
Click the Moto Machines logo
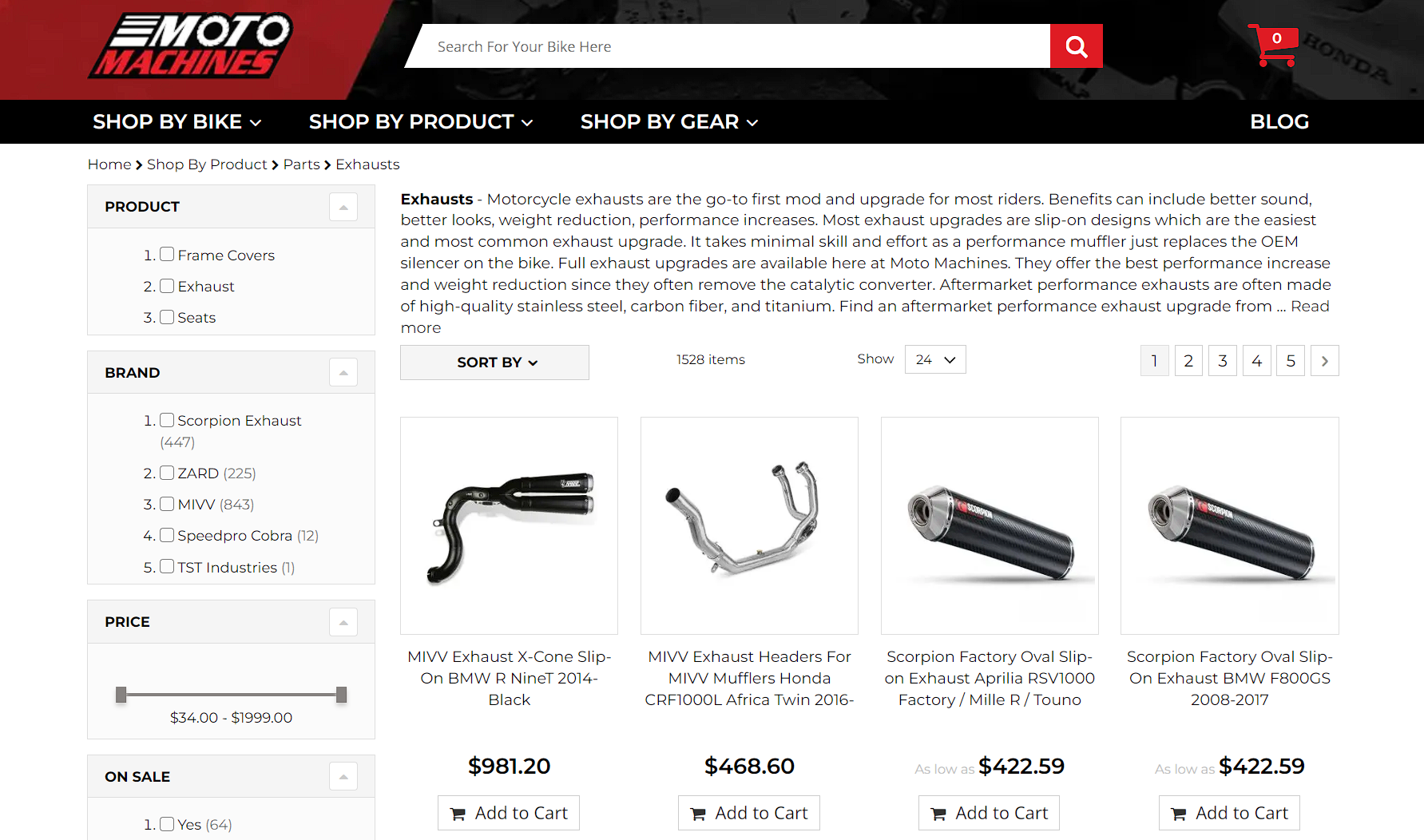point(190,46)
